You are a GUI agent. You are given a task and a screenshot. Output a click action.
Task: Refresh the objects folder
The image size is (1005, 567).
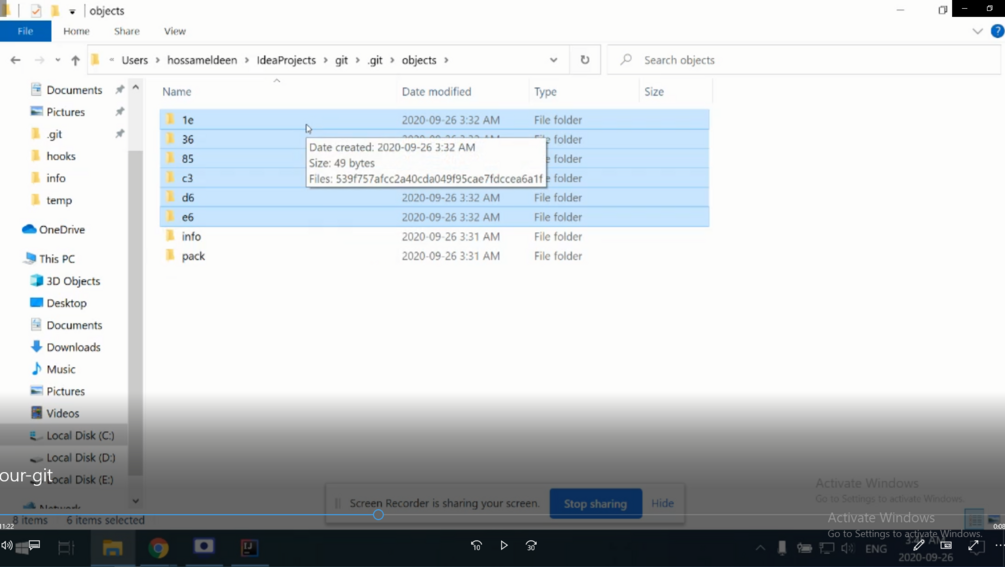point(585,60)
